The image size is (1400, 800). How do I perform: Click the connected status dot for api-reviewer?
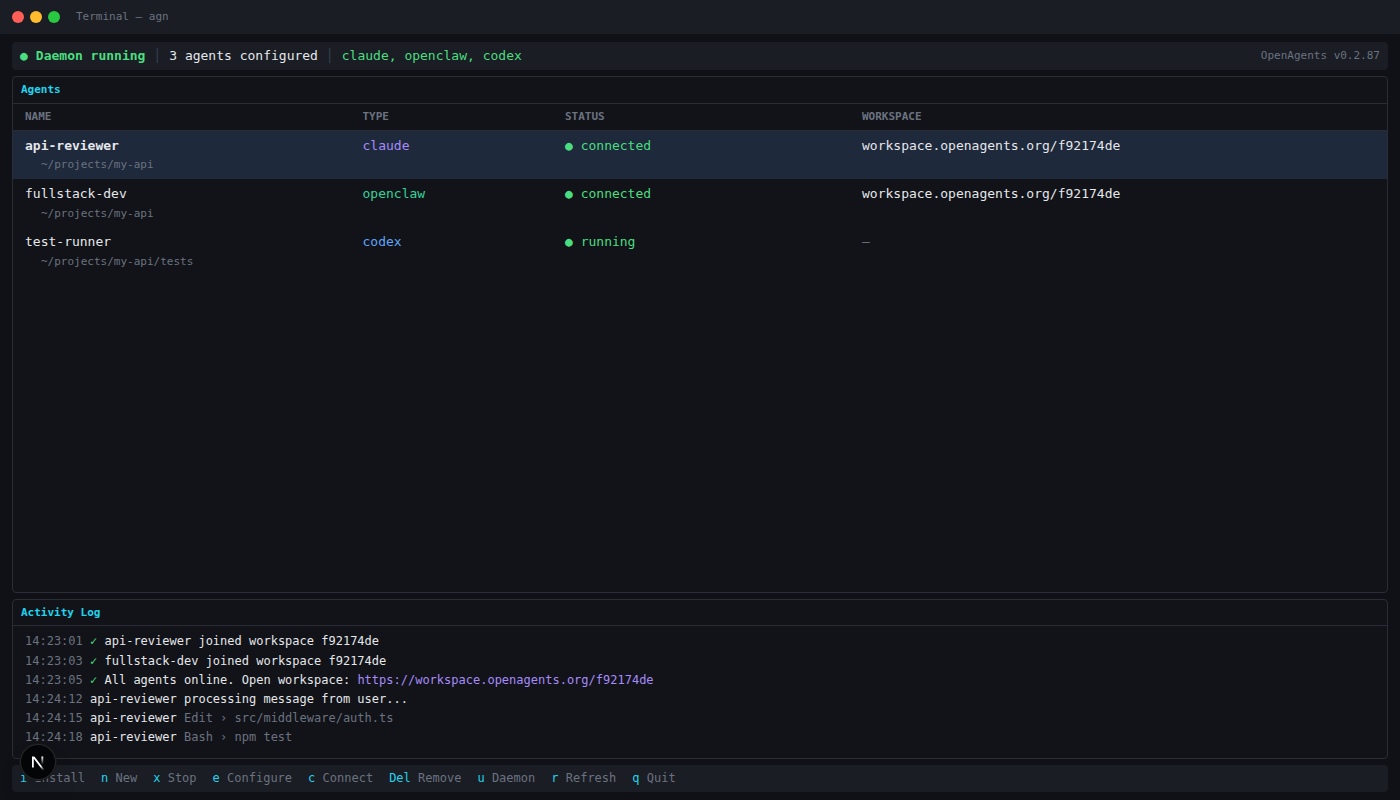point(569,146)
